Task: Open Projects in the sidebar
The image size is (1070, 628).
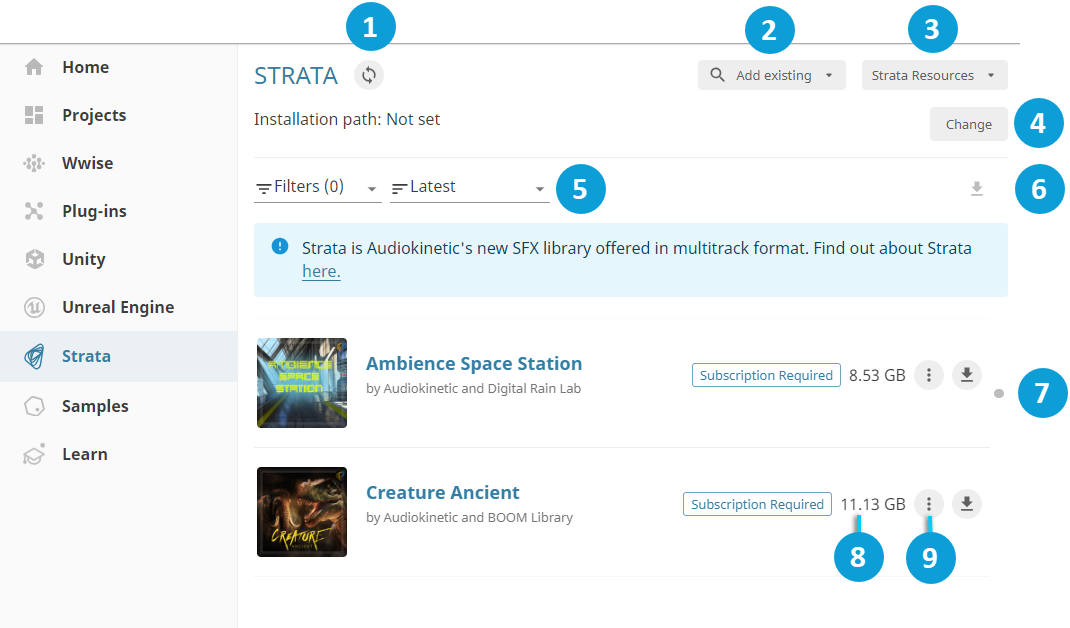Action: [x=94, y=115]
